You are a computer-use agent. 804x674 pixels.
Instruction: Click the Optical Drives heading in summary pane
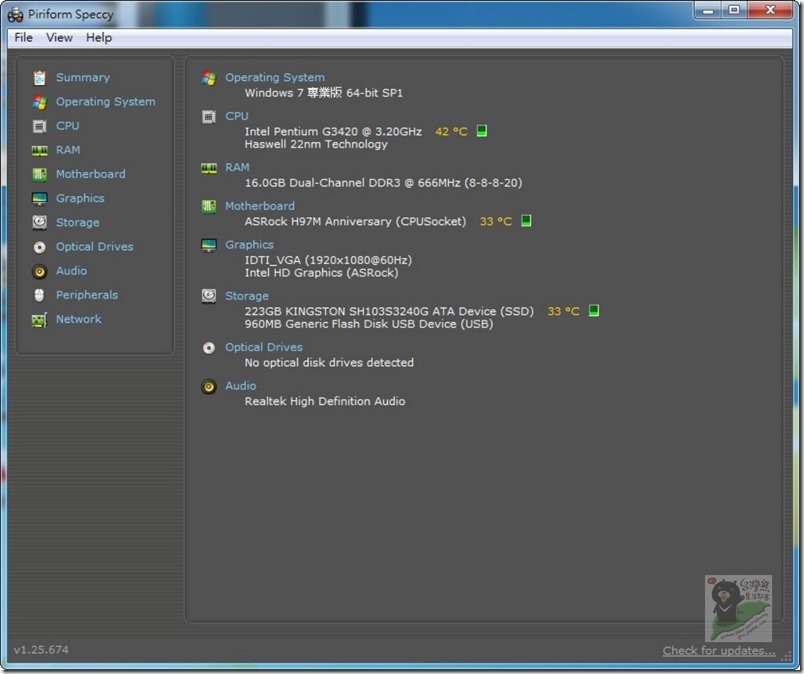(264, 347)
